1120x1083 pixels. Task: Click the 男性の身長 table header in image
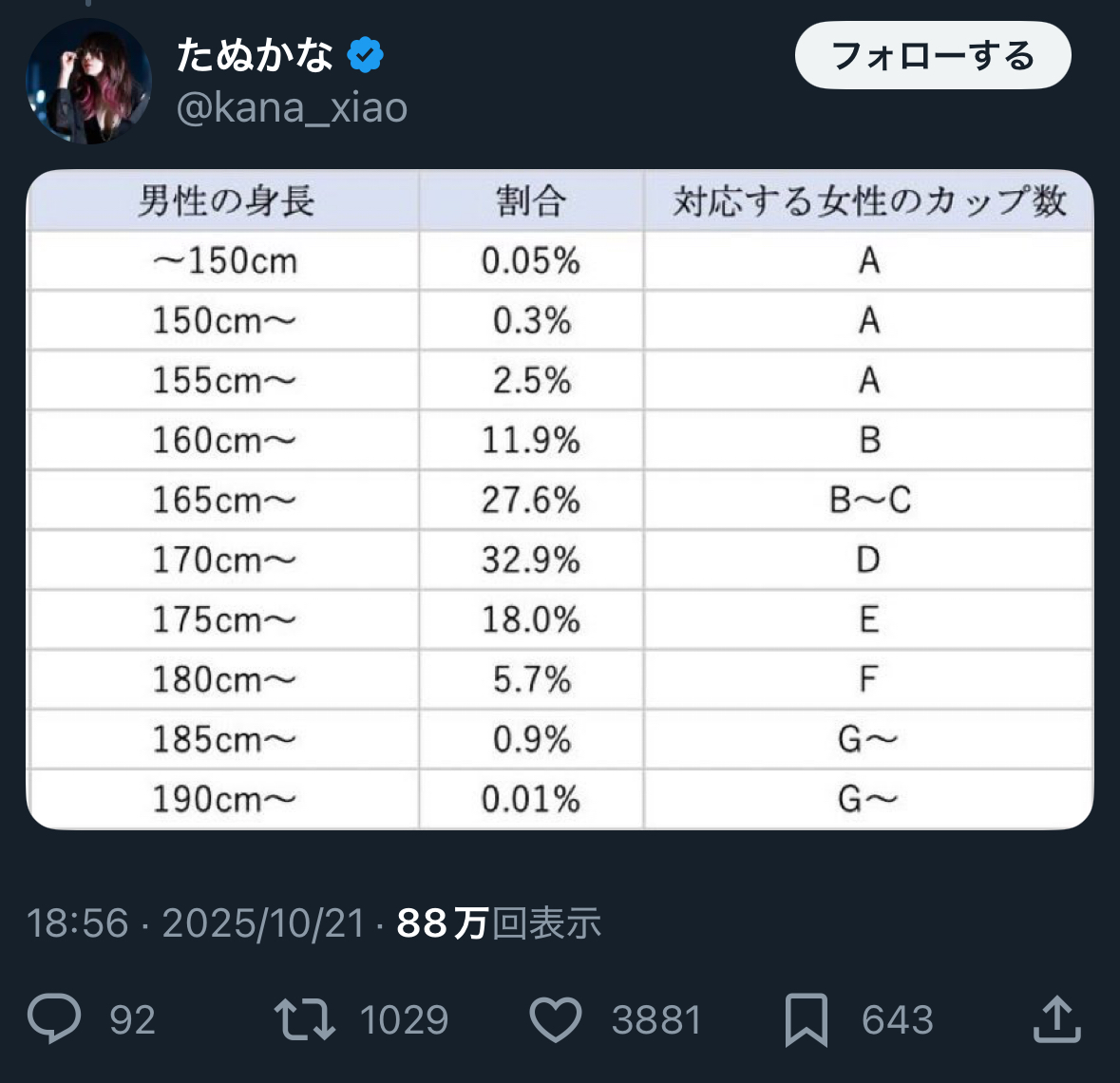coord(225,201)
